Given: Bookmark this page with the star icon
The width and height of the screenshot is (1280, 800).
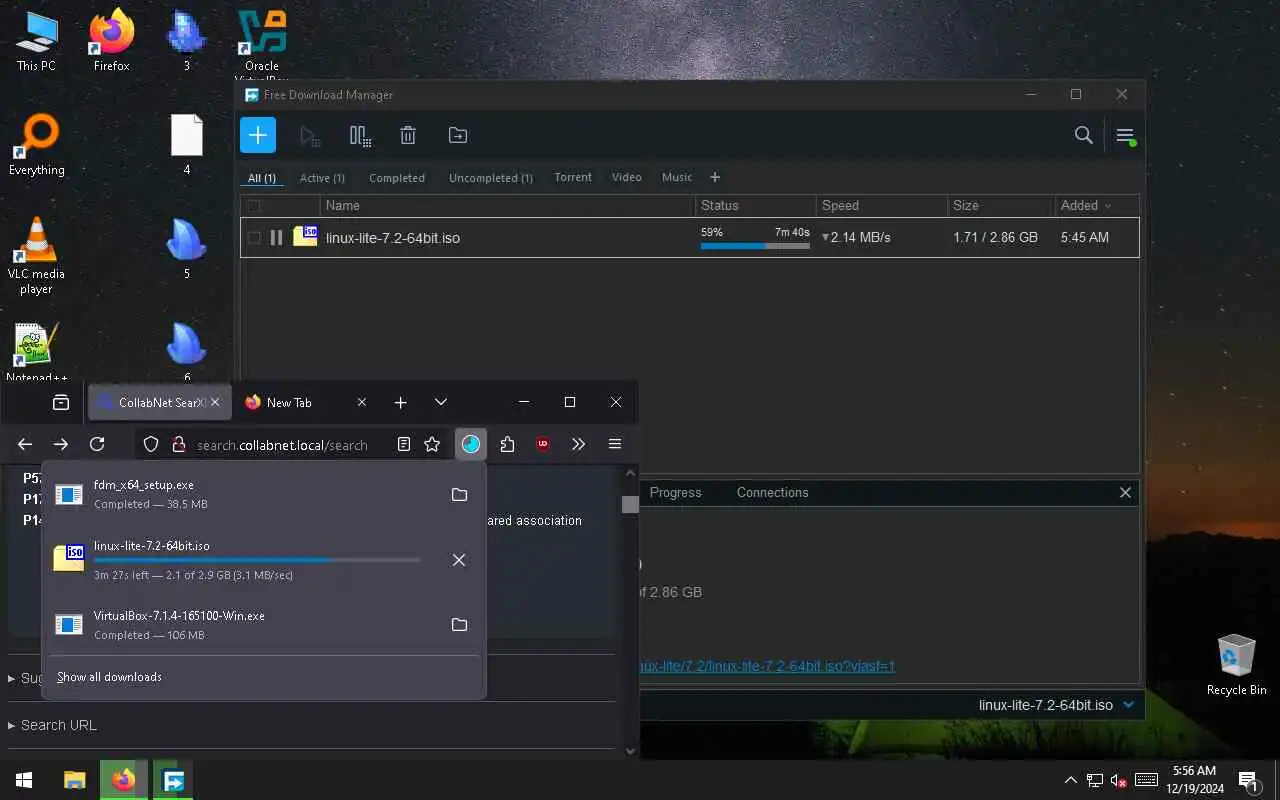Looking at the screenshot, I should (432, 444).
